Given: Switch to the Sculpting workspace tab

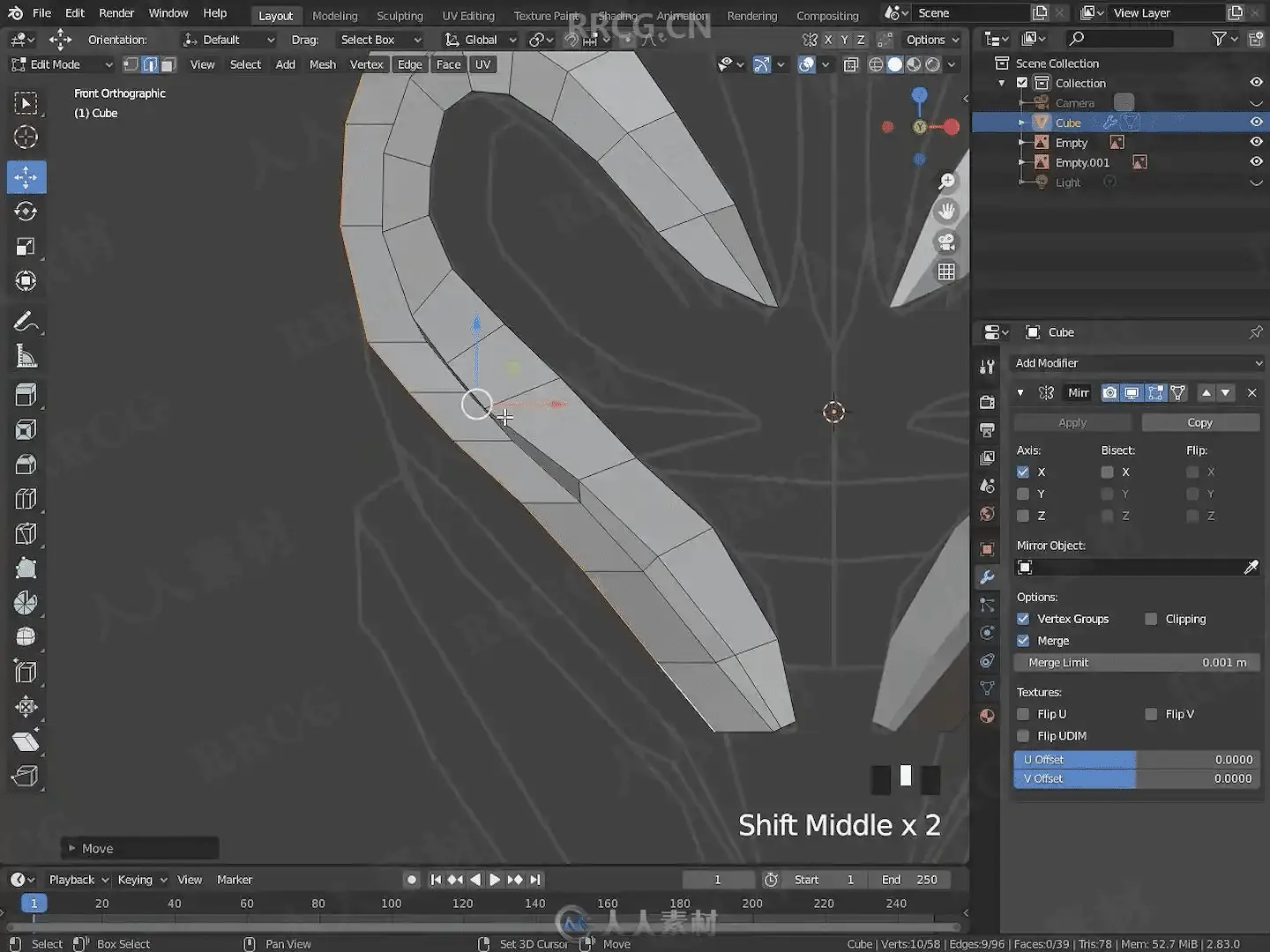Looking at the screenshot, I should point(400,16).
